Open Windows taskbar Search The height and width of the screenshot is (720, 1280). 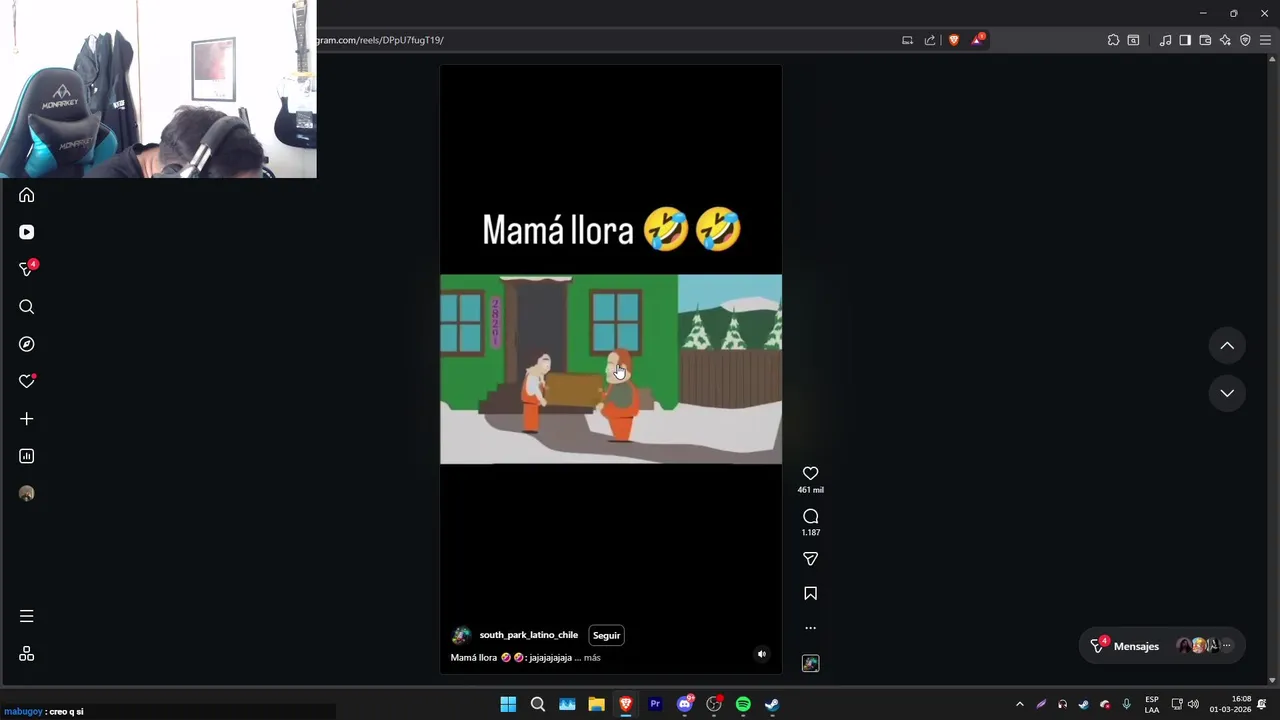point(538,704)
